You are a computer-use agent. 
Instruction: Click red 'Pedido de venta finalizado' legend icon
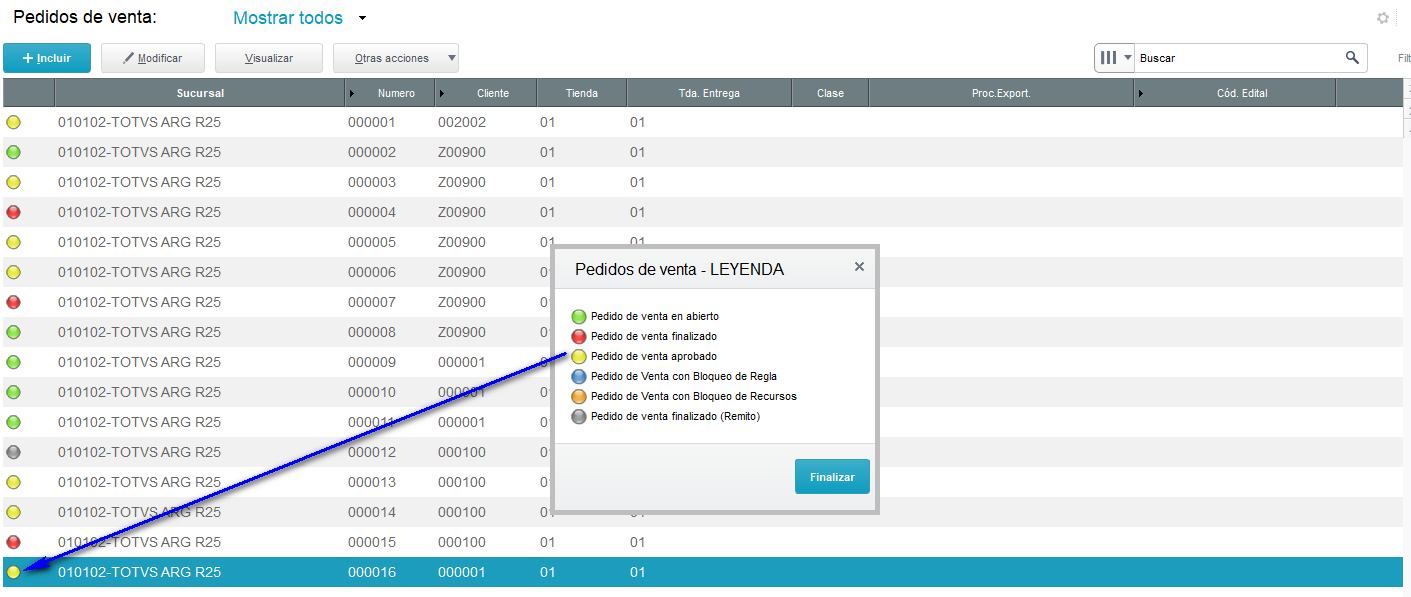579,337
